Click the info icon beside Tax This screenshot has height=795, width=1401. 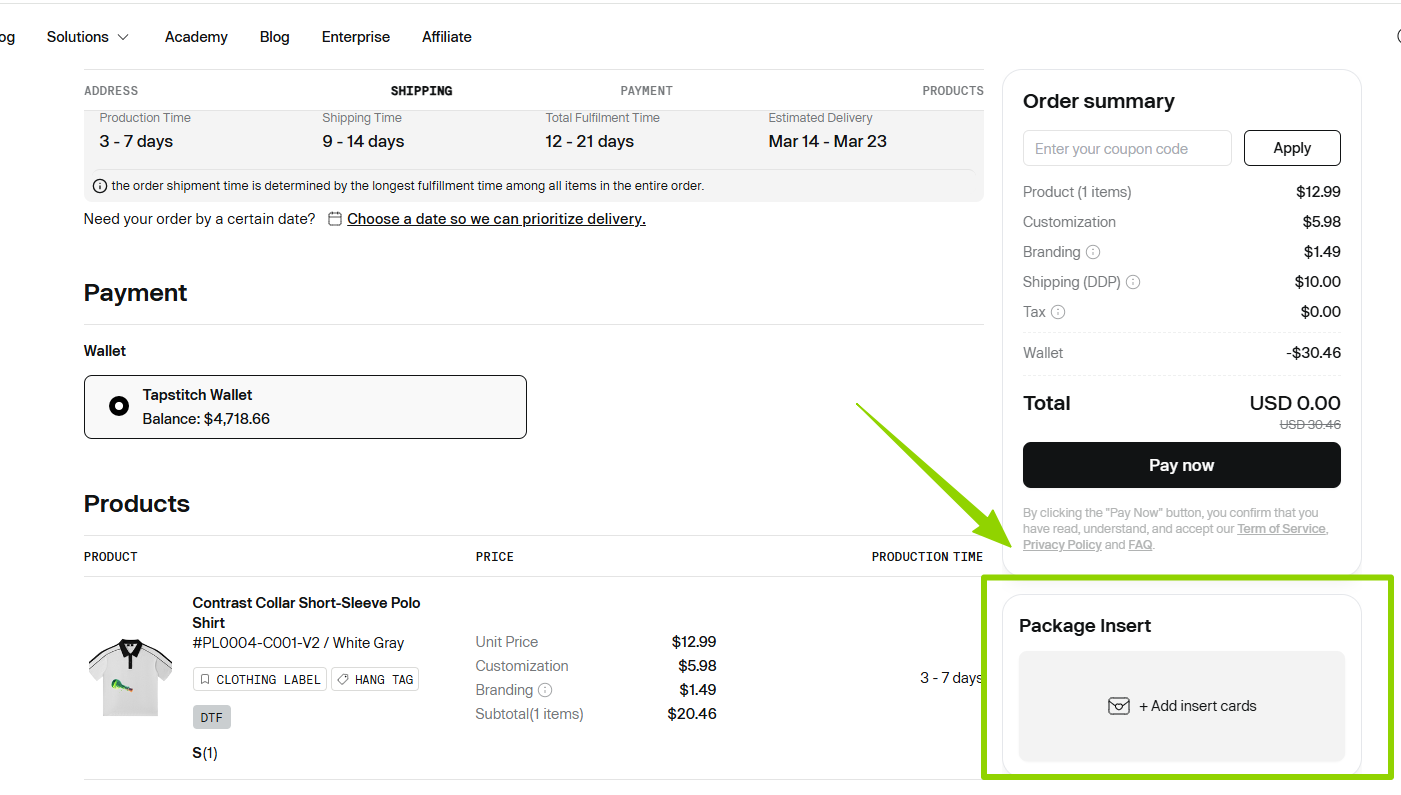[1058, 312]
